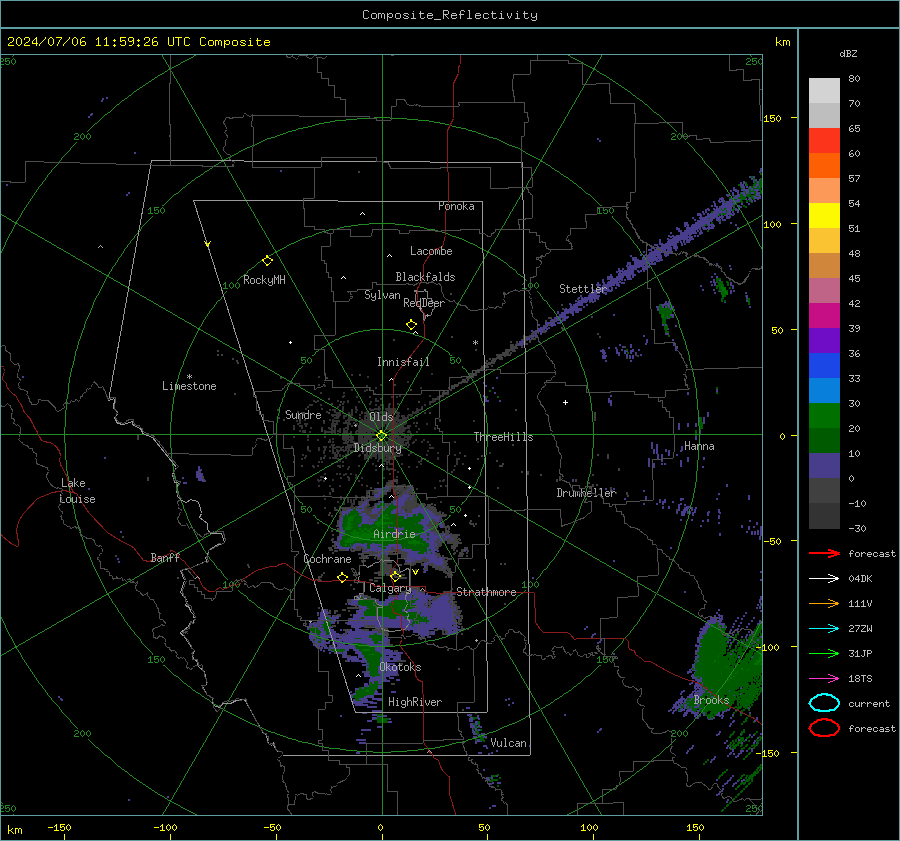This screenshot has height=841, width=900.
Task: Click the Sundre city label
Action: 303,414
